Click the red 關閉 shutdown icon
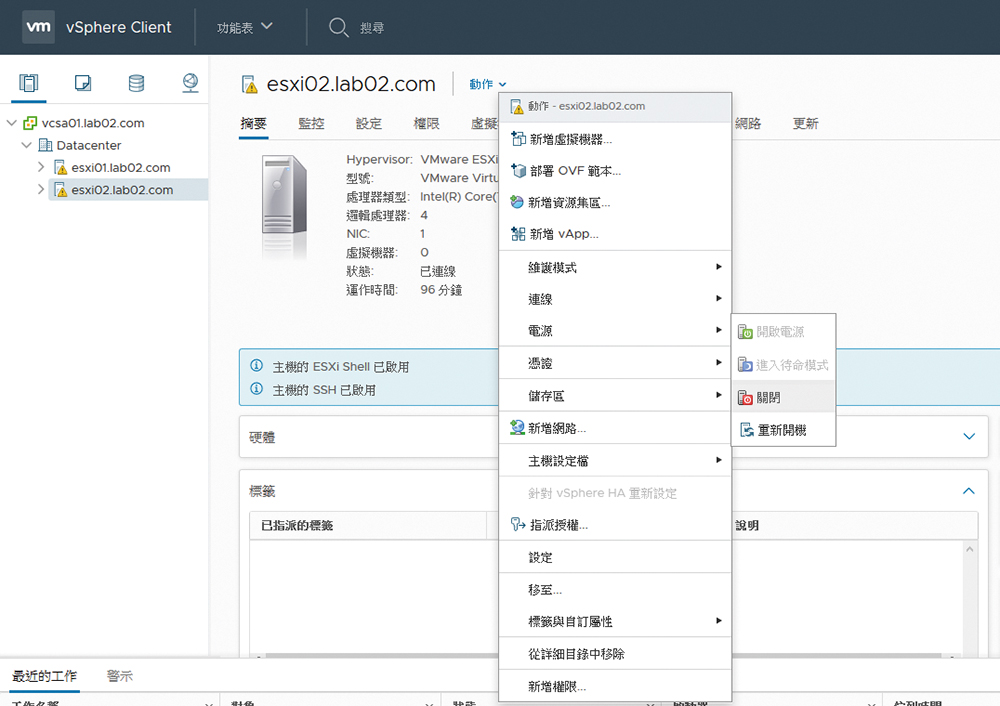Image resolution: width=1000 pixels, height=706 pixels. (745, 398)
